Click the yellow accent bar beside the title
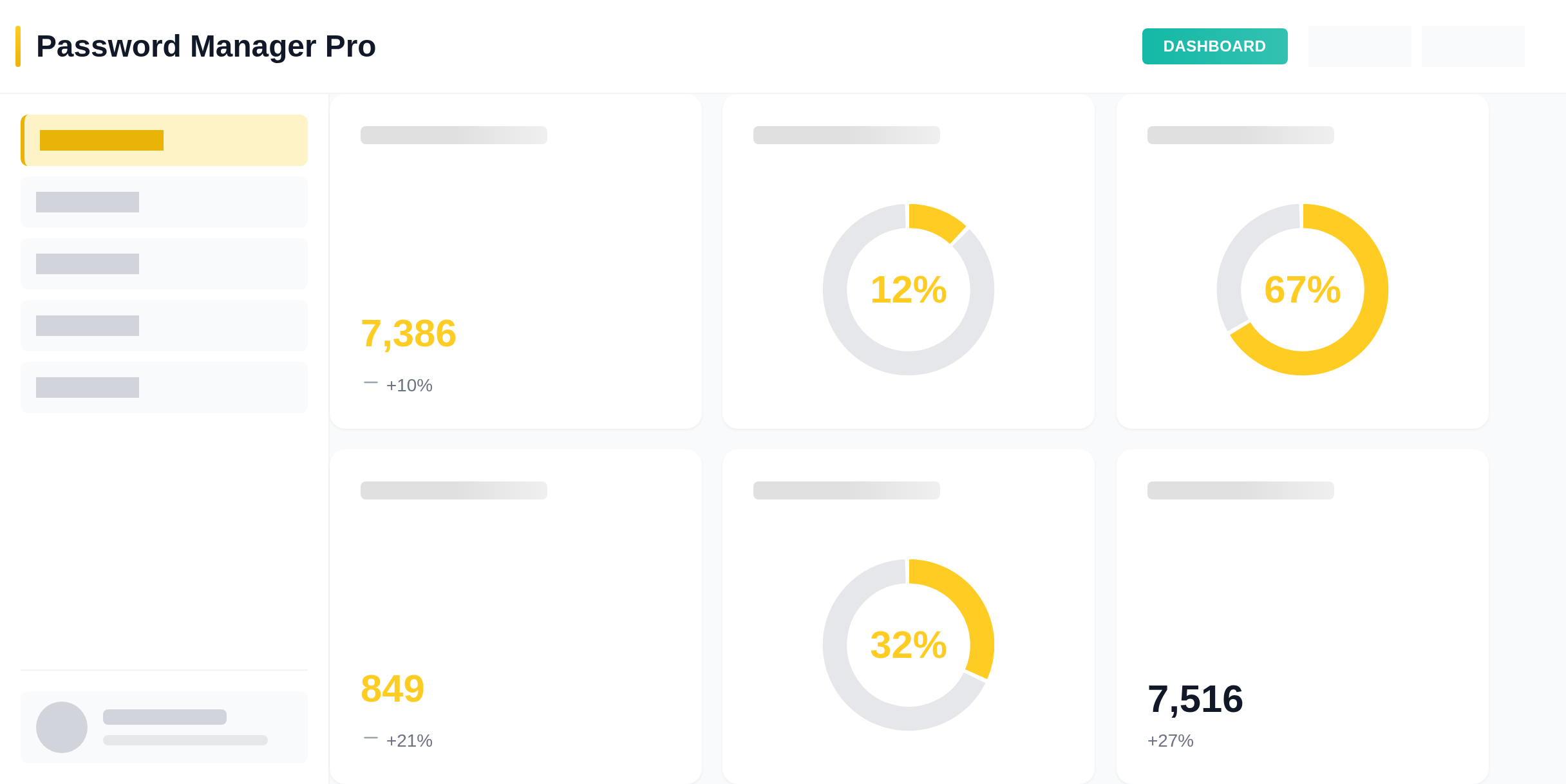 pyautogui.click(x=18, y=46)
